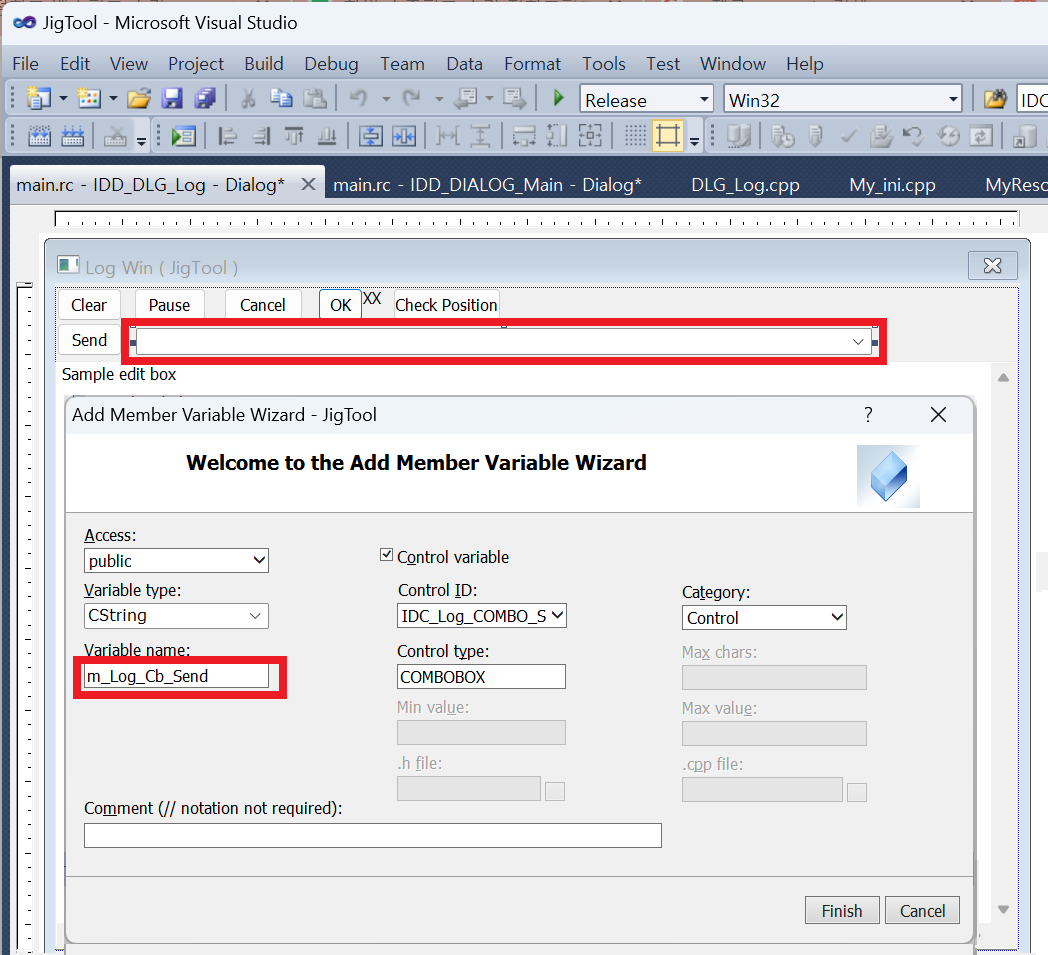Click the Save All icon
This screenshot has width=1048, height=955.
coord(205,99)
